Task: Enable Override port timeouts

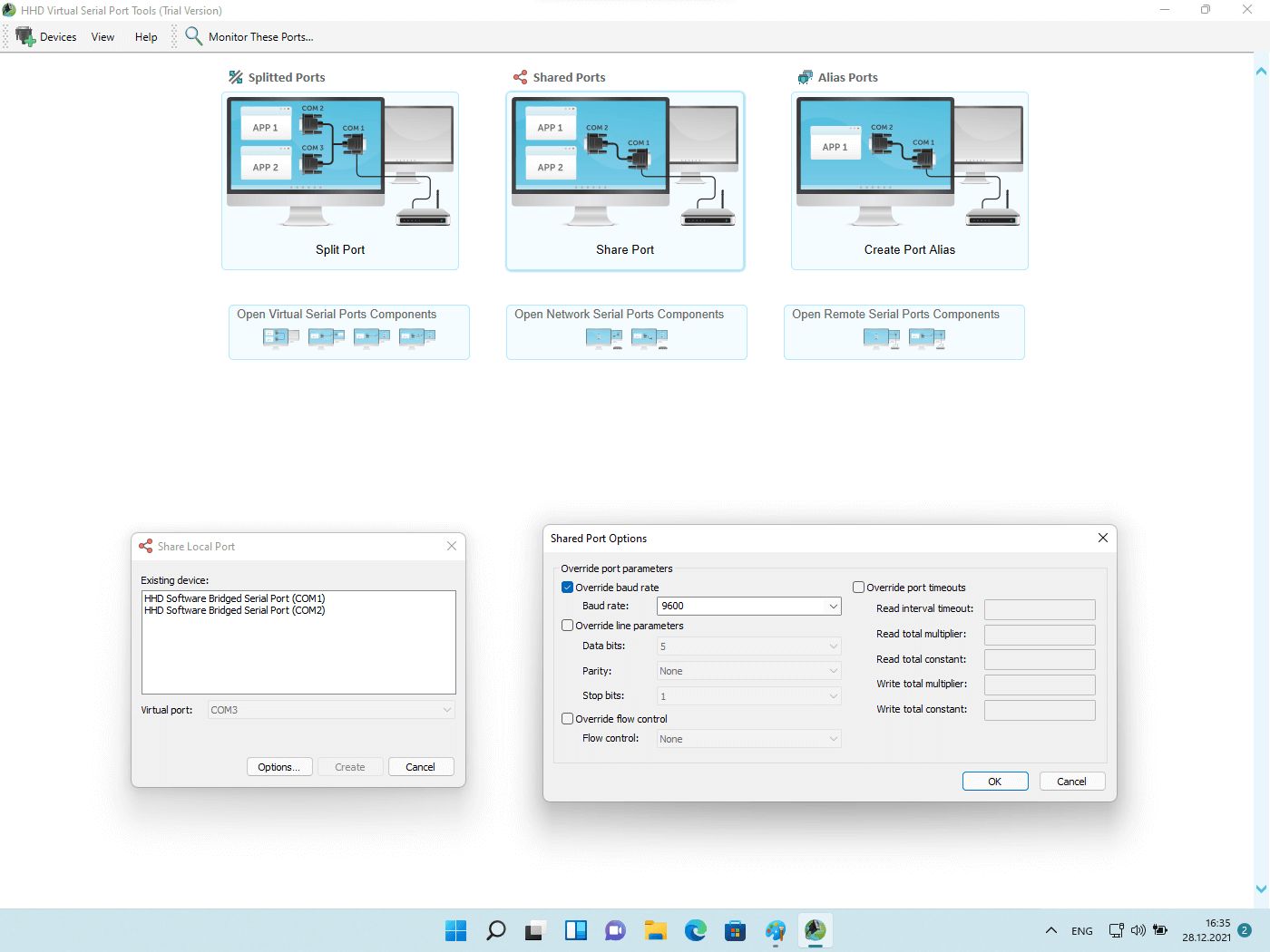Action: point(858,587)
